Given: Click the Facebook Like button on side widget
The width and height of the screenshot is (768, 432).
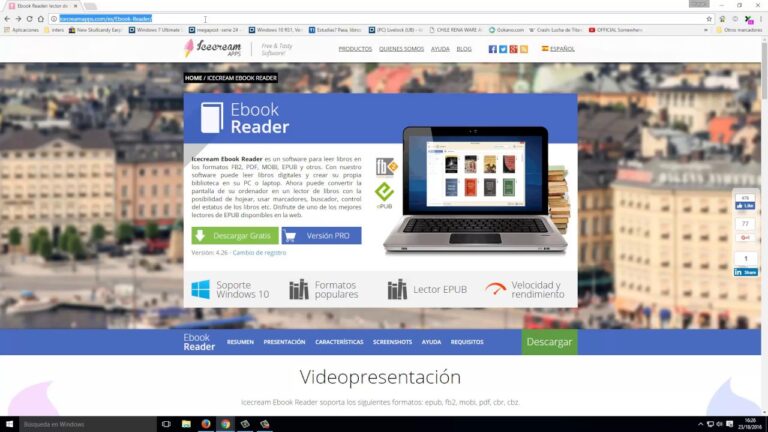Looking at the screenshot, I should click(745, 206).
